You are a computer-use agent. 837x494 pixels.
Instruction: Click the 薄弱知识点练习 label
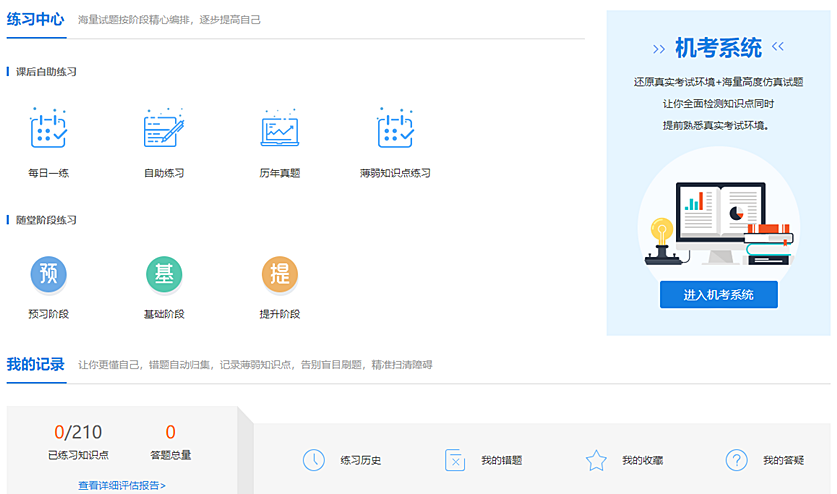pos(395,173)
